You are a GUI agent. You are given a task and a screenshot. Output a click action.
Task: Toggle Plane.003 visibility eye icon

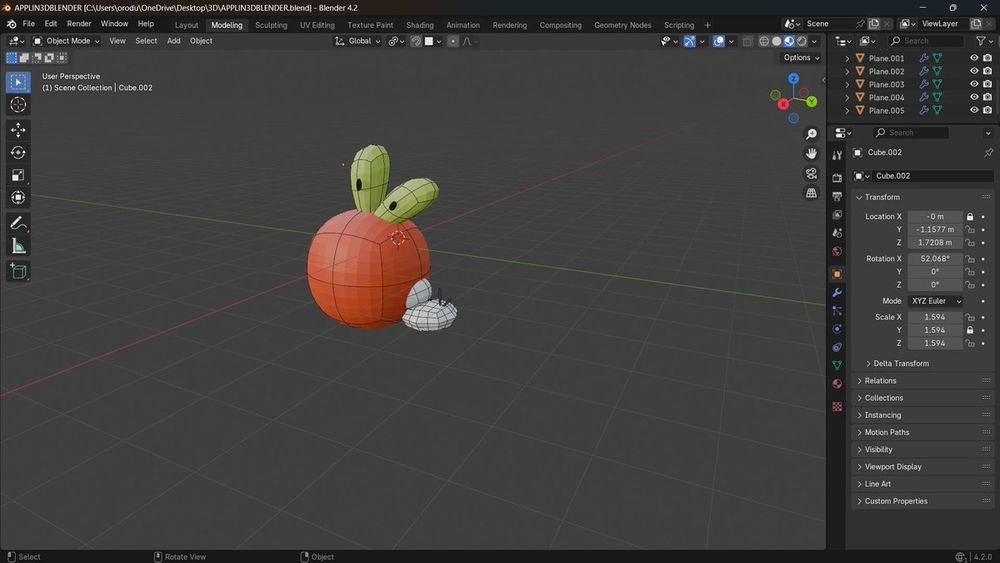(974, 84)
